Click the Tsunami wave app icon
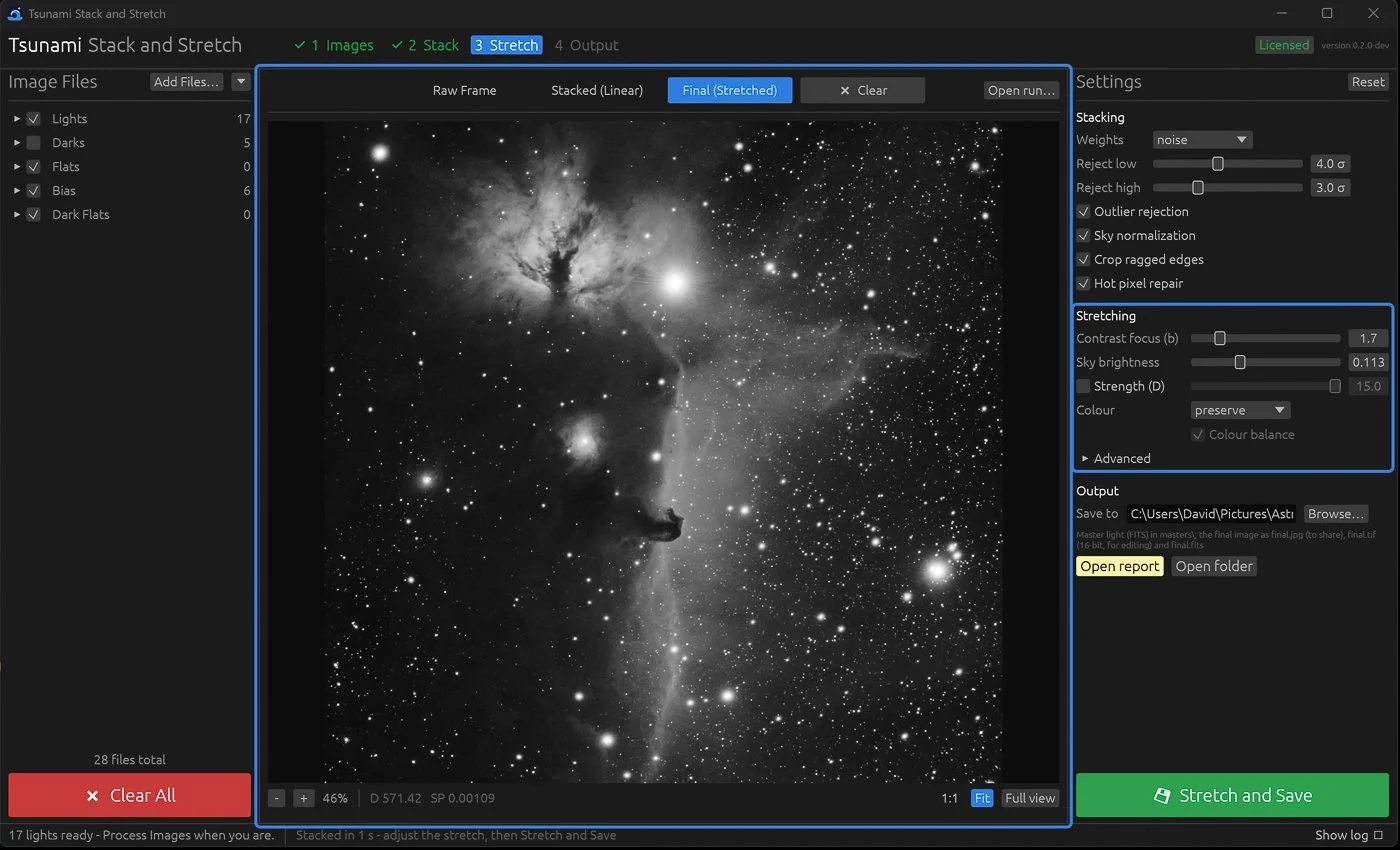 click(15, 14)
